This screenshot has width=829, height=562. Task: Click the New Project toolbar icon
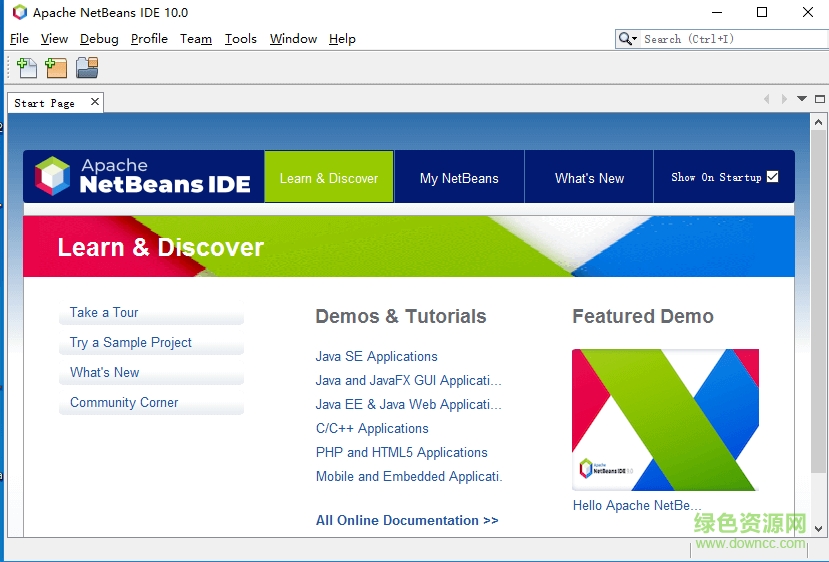[56, 68]
